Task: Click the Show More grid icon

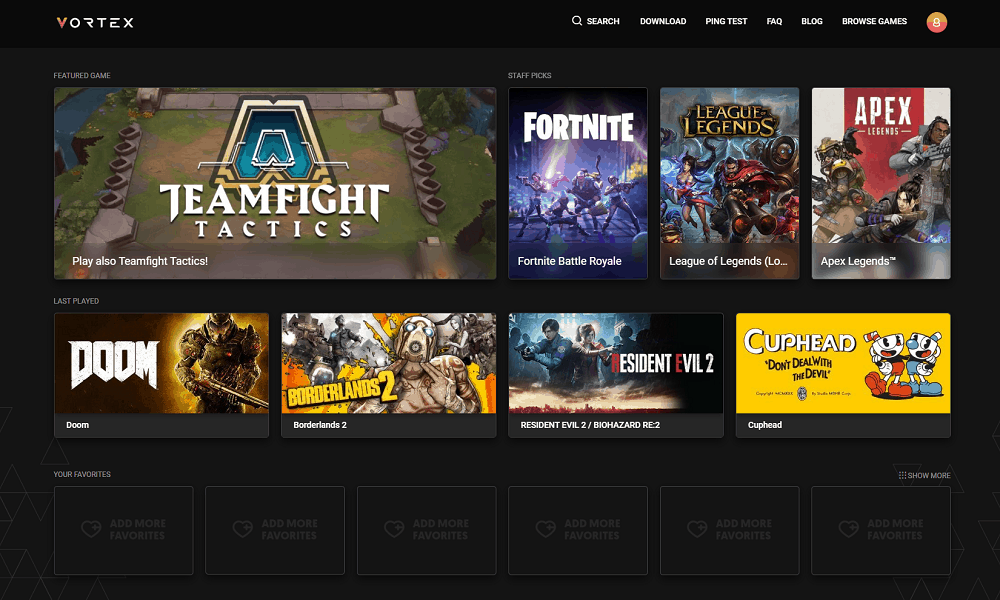Action: [x=902, y=476]
